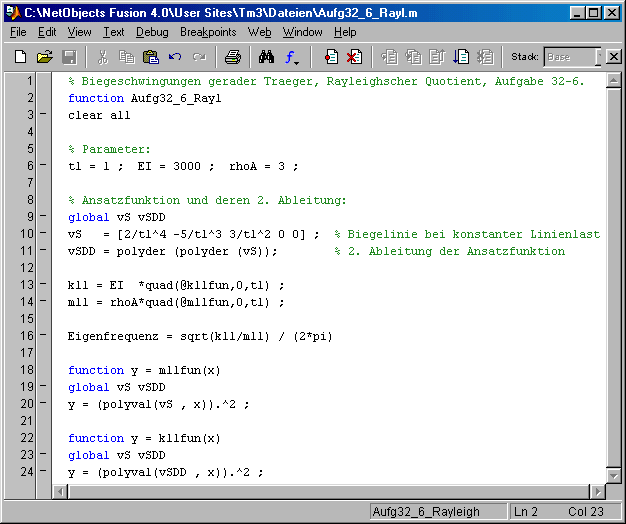The image size is (626, 524).
Task: Open the Debug menu
Action: pyautogui.click(x=152, y=32)
